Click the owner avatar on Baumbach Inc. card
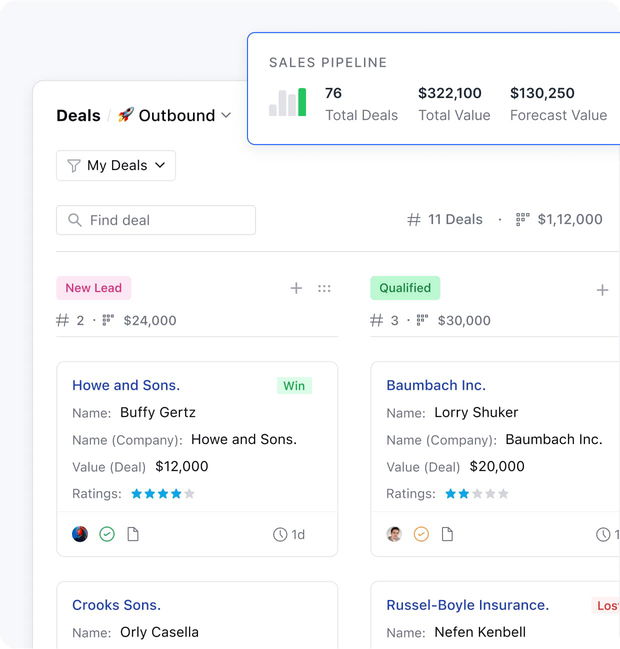Image resolution: width=620 pixels, height=649 pixels. [394, 534]
